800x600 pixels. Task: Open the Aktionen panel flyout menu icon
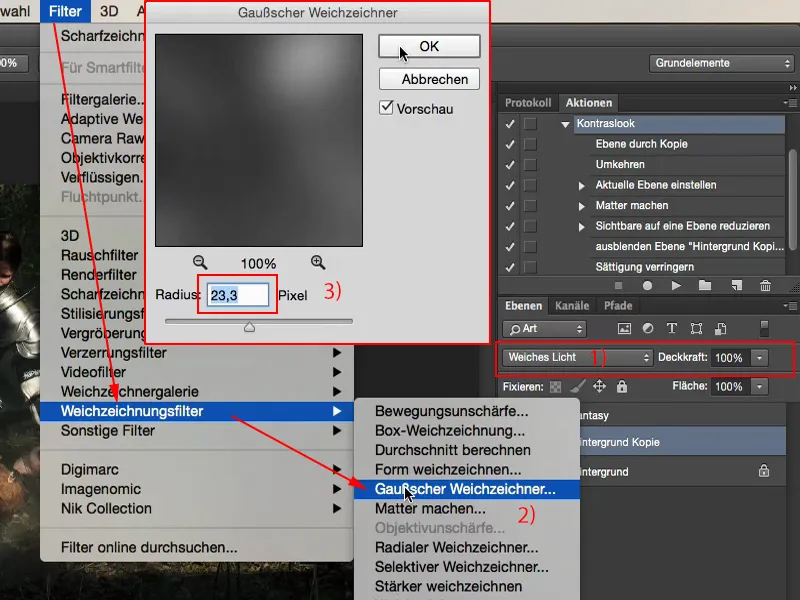tap(790, 103)
